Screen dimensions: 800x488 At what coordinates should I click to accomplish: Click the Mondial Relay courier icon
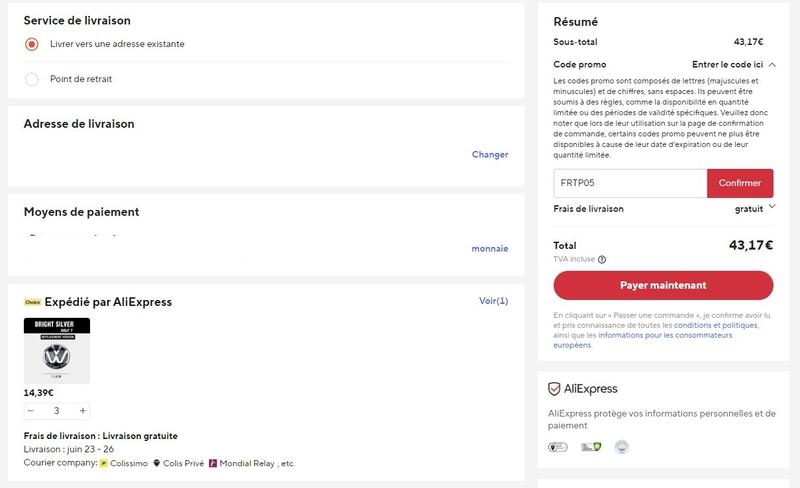(x=213, y=463)
